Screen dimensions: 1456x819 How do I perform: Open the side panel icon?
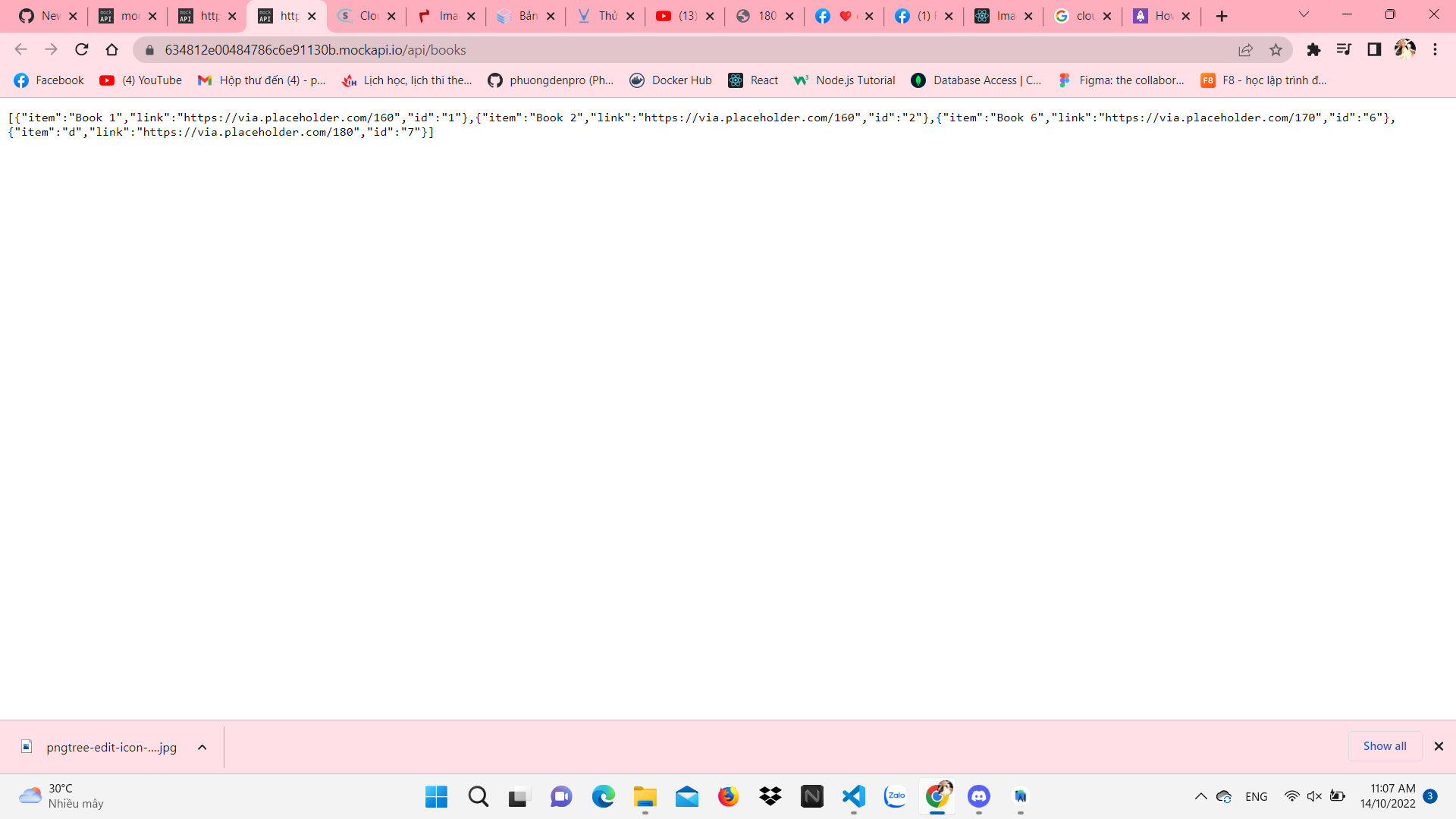pos(1375,49)
